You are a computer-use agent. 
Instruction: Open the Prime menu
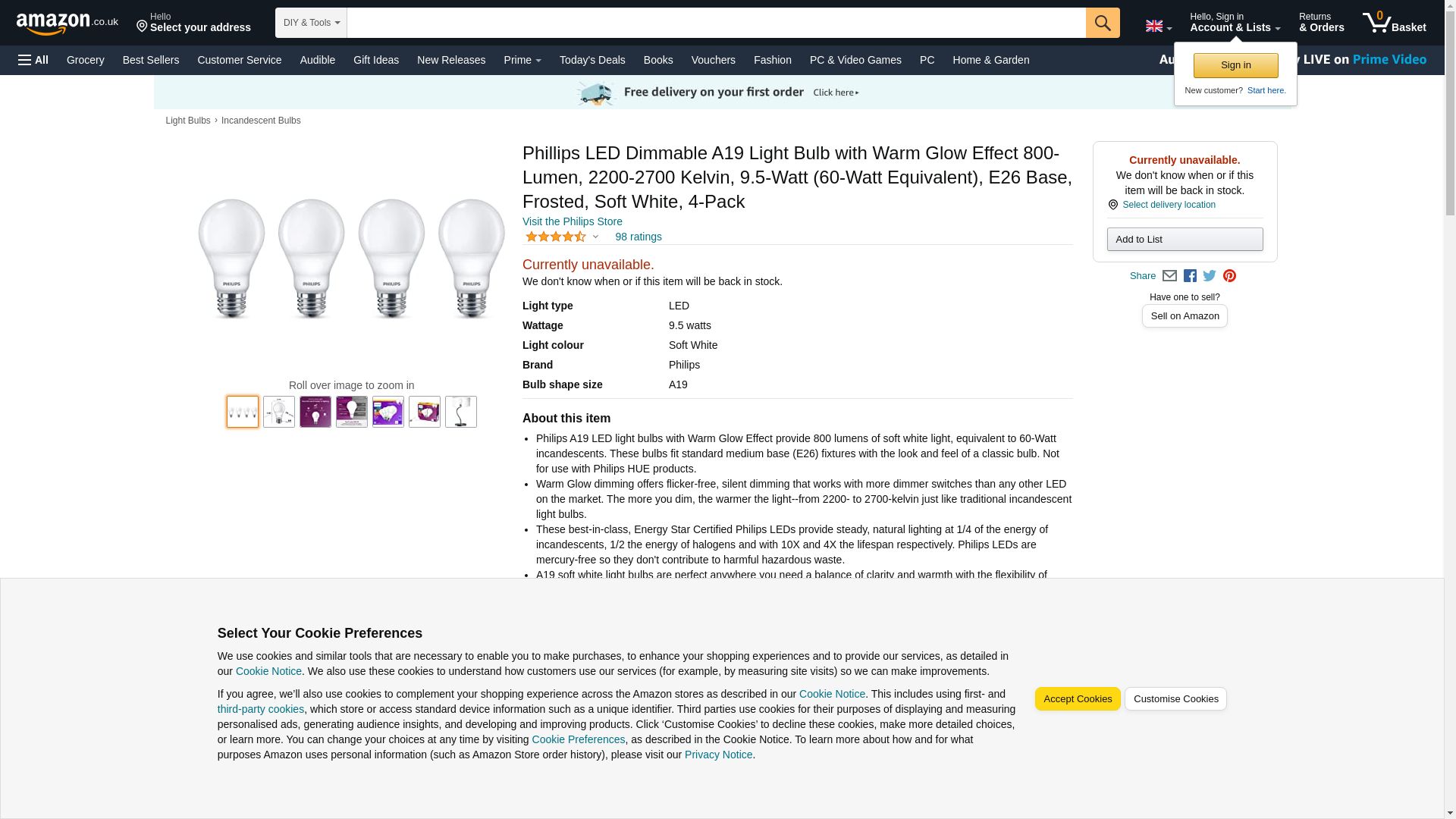click(x=522, y=60)
